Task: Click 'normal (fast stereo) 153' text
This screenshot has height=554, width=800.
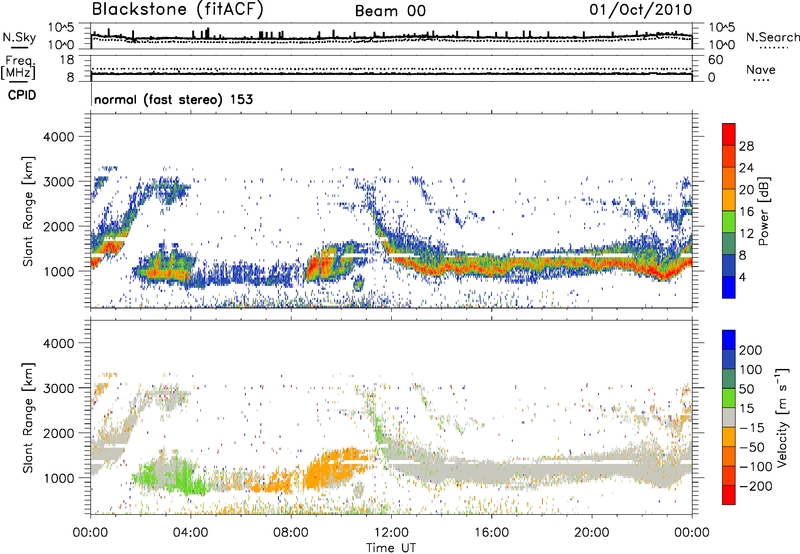Action: pos(173,99)
